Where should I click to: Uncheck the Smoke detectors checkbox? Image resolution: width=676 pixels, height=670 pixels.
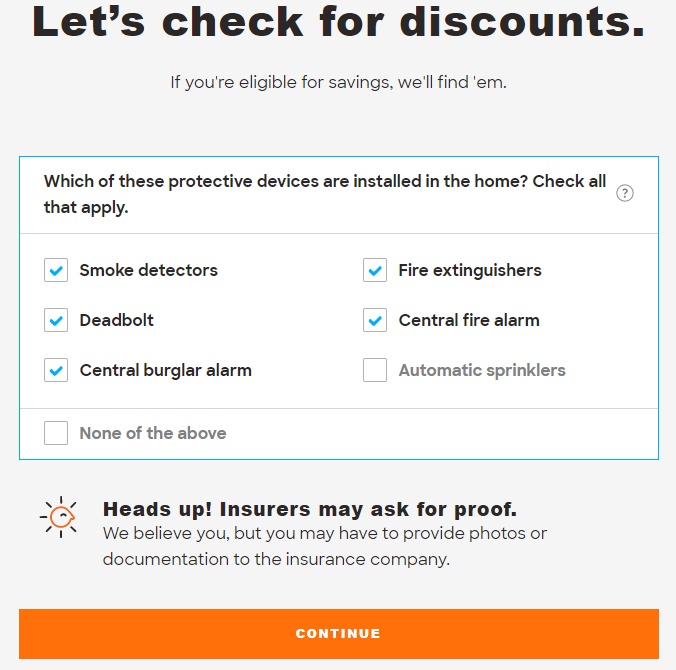click(x=56, y=270)
